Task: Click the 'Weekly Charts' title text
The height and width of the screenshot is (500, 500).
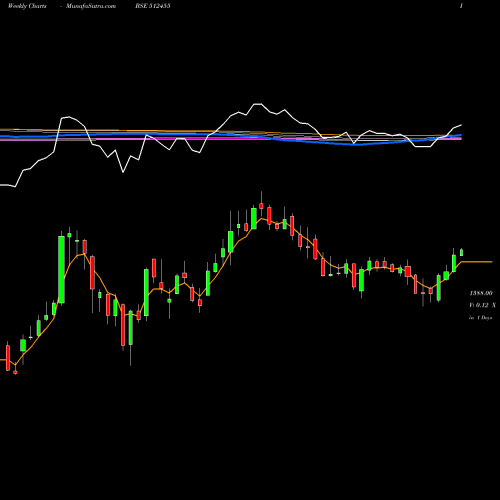Action: 27,6
